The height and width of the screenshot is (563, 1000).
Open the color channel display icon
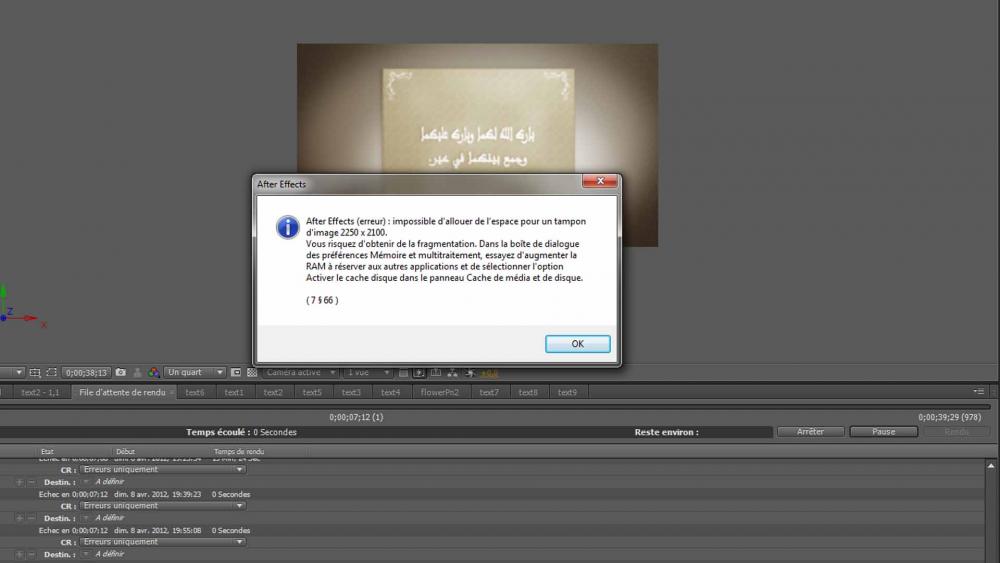[154, 372]
